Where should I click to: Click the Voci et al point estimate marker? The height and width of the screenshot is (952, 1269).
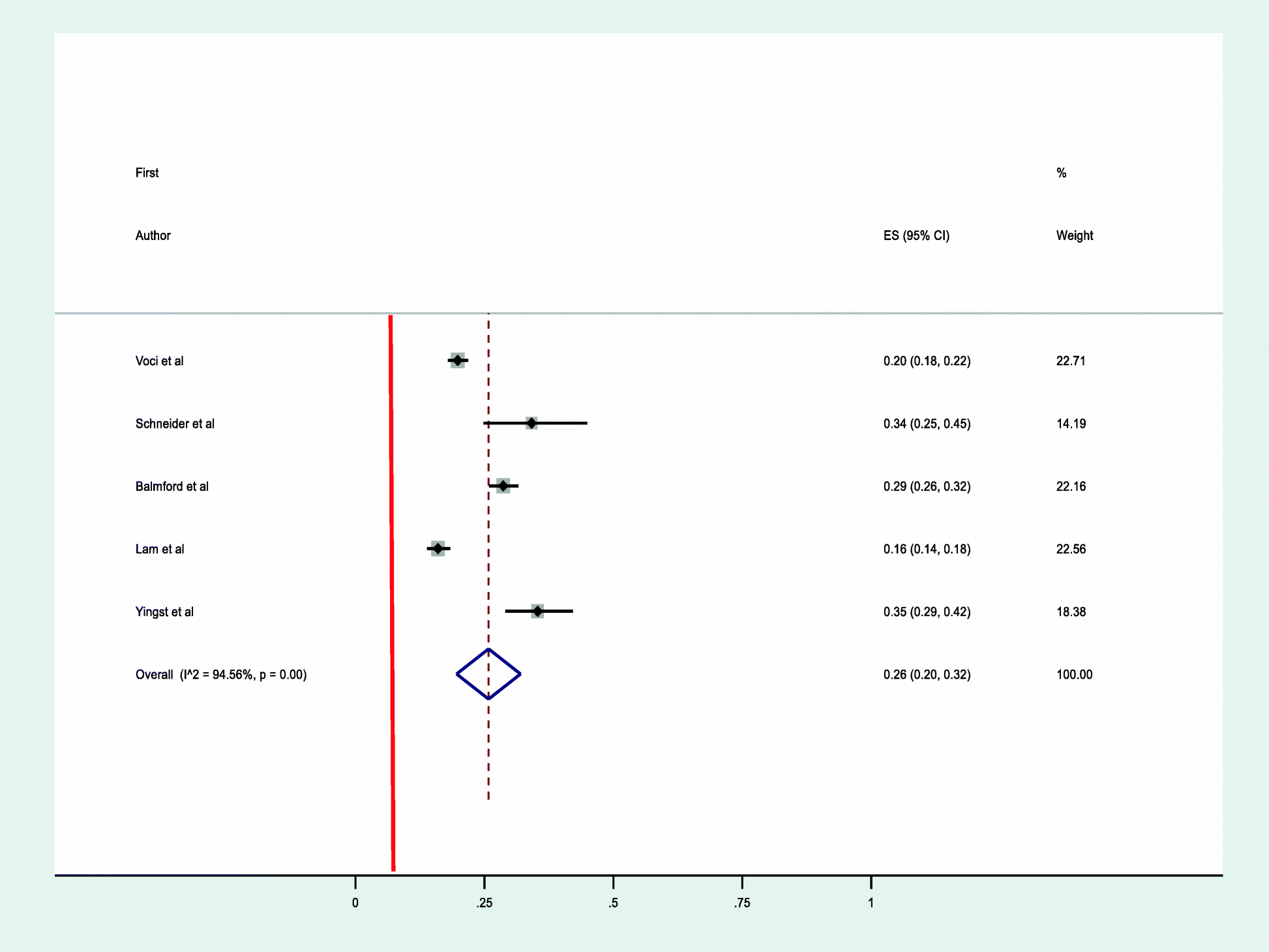(x=458, y=361)
